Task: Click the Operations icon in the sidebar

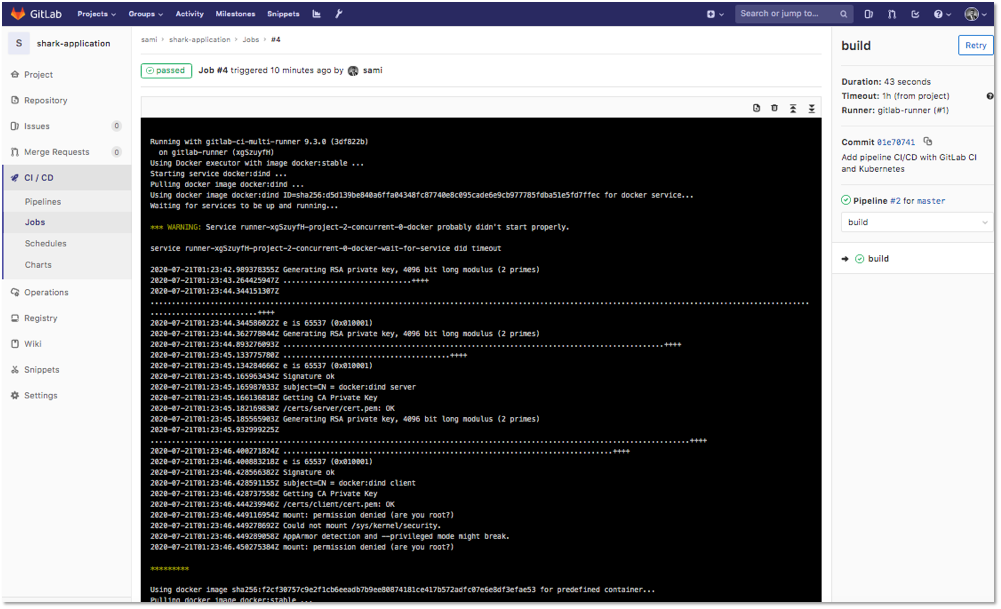Action: [15, 292]
